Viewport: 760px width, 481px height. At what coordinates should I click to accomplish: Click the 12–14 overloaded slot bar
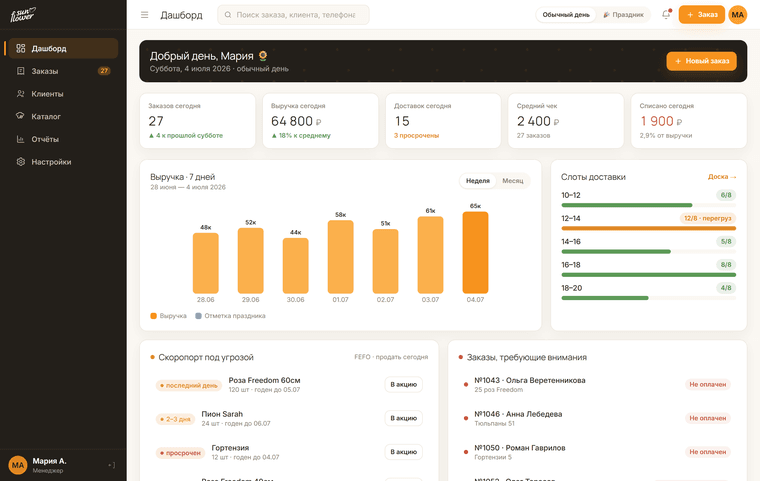point(649,228)
